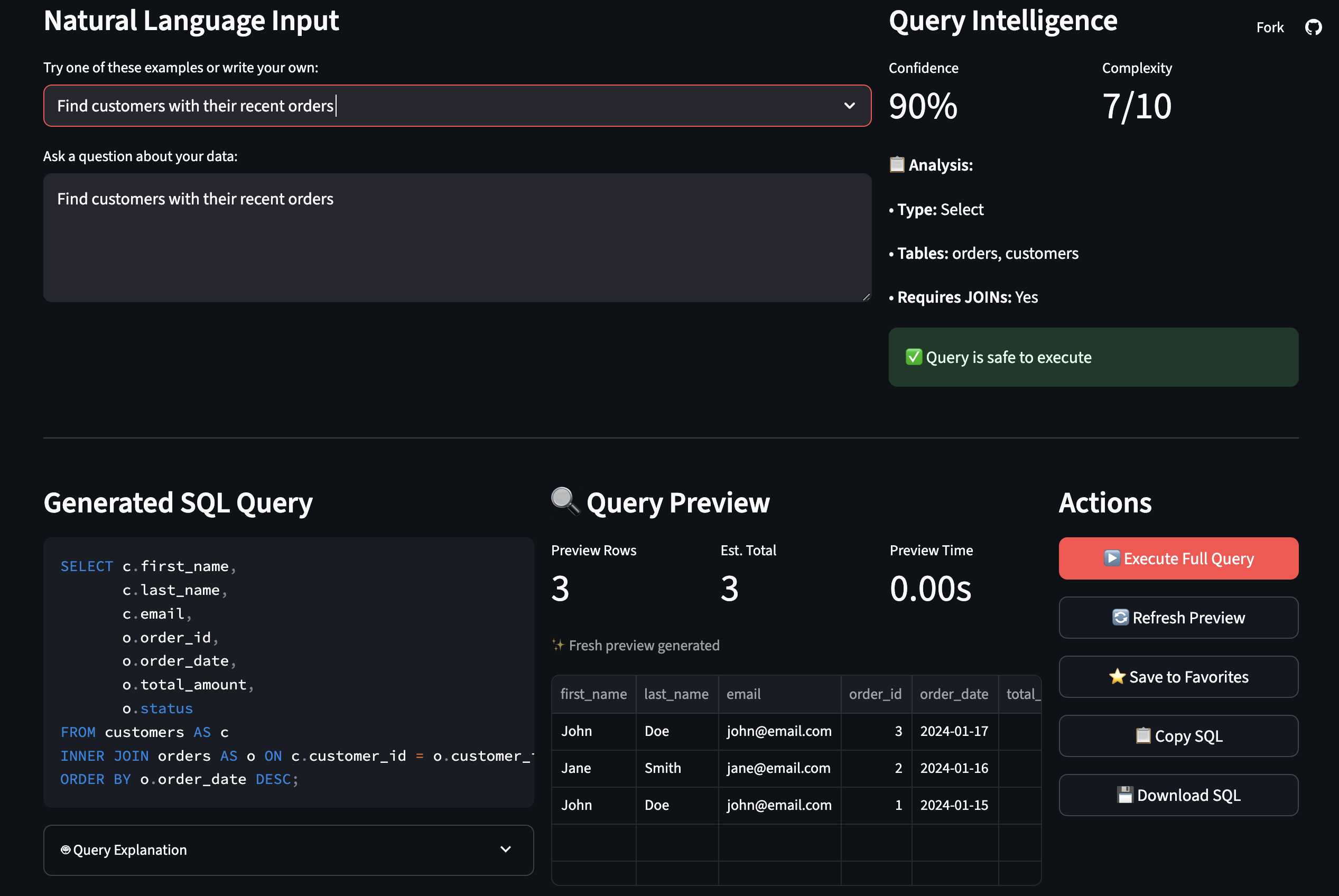
Task: Click the email column header
Action: (x=743, y=694)
